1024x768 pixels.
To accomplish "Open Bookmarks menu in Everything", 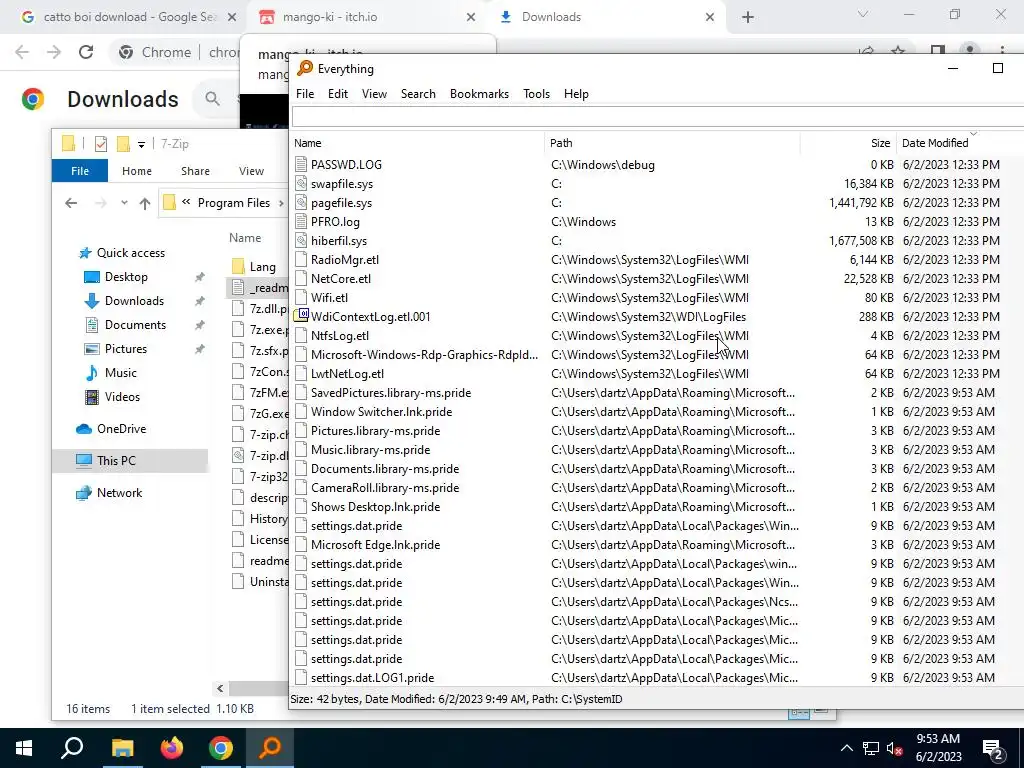I will coord(479,94).
